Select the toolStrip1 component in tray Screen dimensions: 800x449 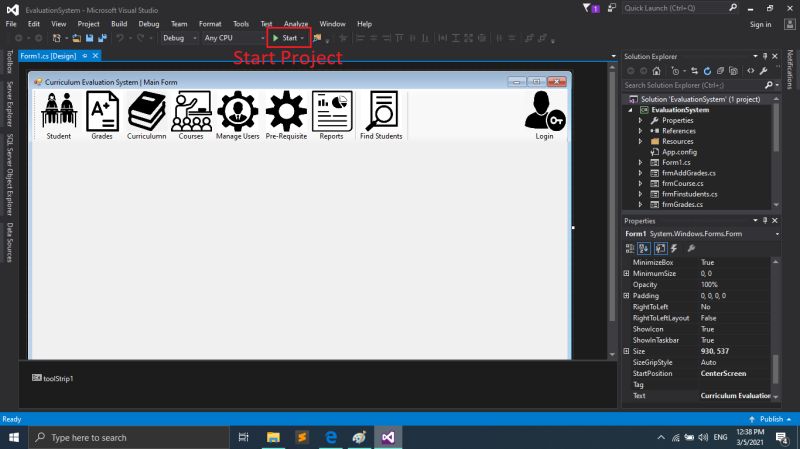click(x=53, y=379)
